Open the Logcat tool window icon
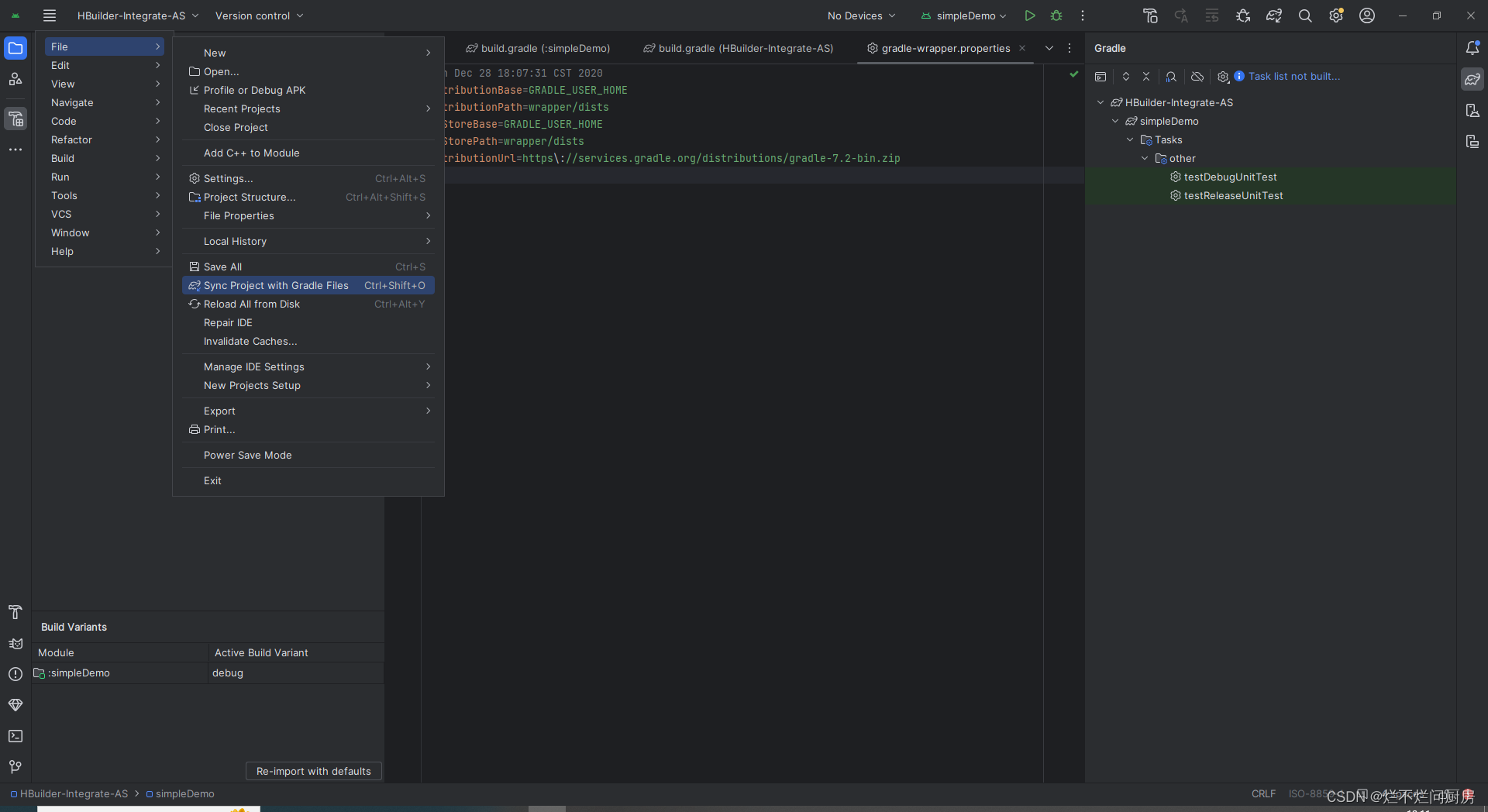 pos(15,644)
